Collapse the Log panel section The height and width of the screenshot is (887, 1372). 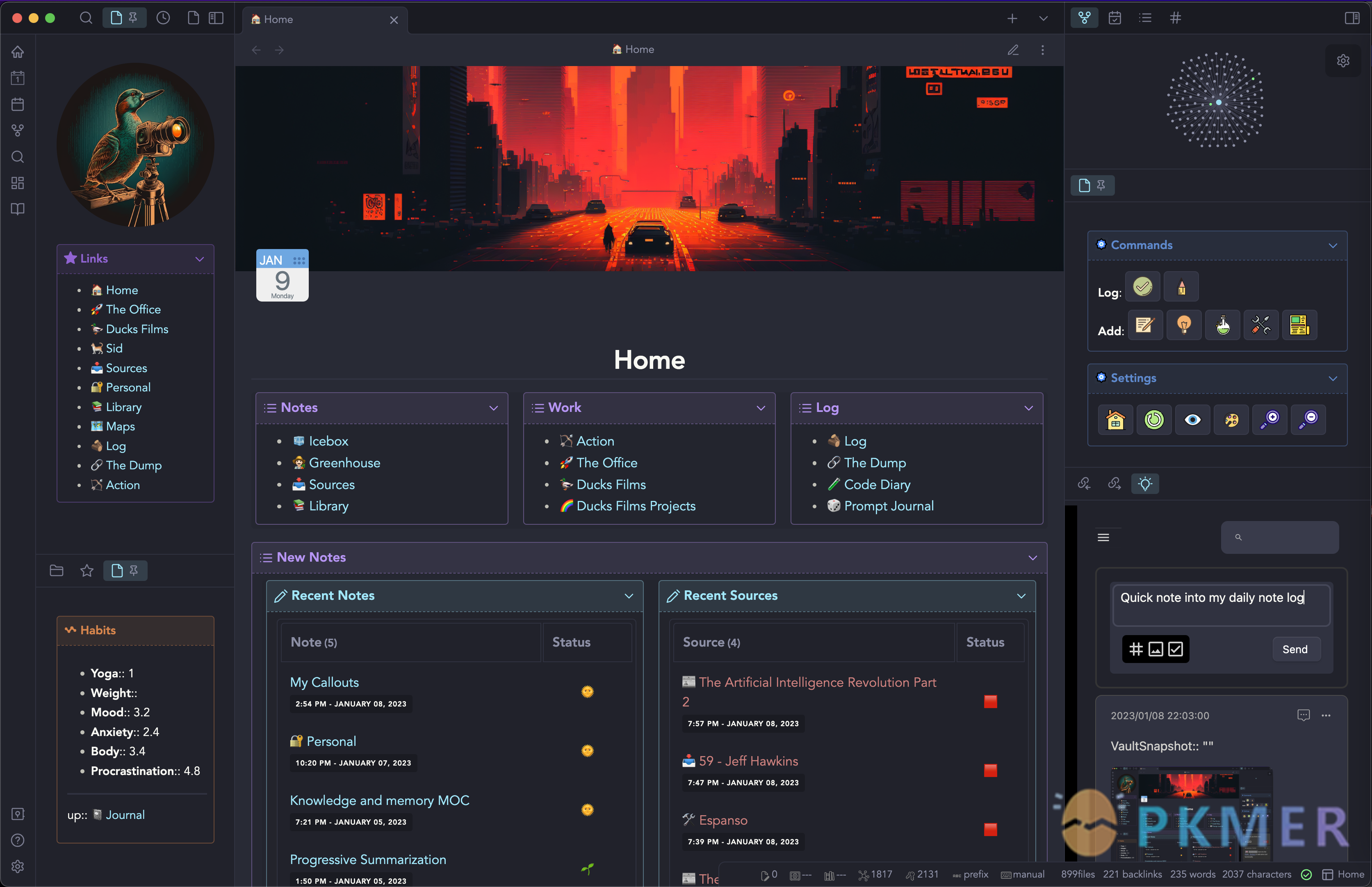click(1029, 408)
